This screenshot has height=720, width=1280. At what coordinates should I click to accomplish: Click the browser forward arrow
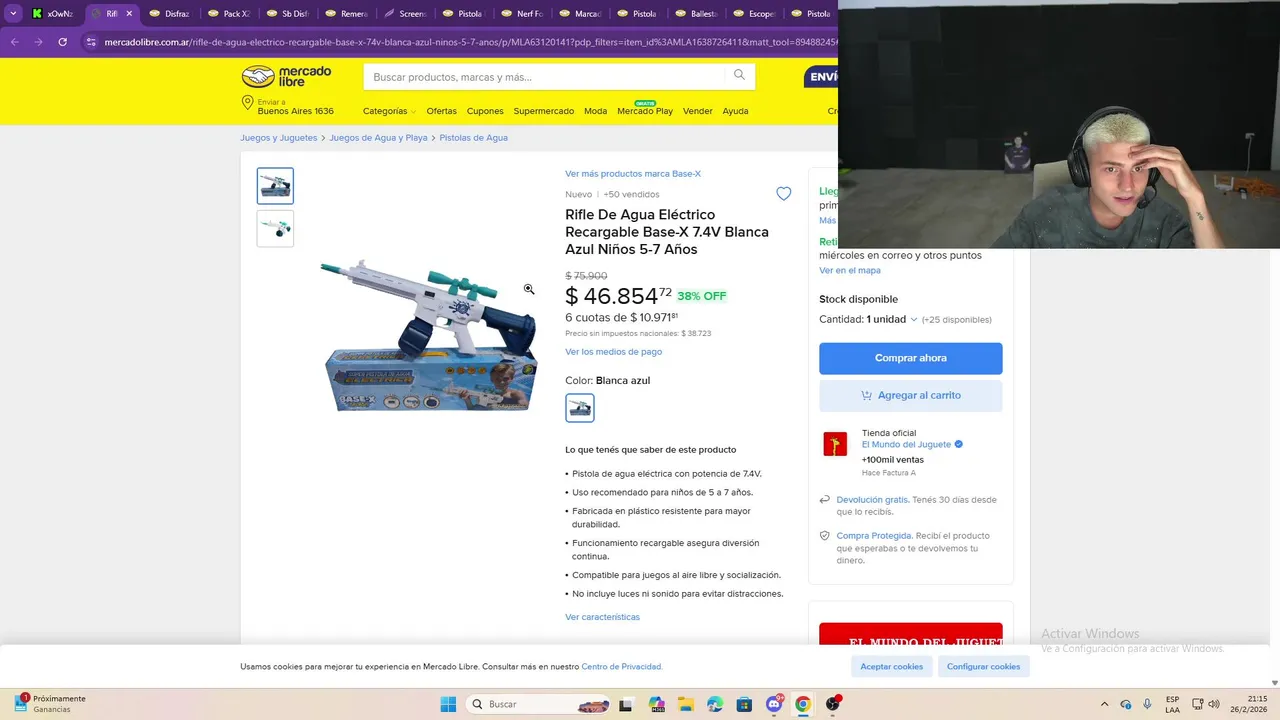point(38,42)
